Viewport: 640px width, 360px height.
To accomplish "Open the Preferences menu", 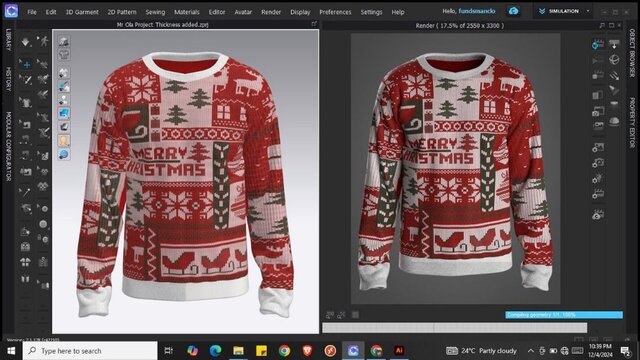I will pos(335,12).
